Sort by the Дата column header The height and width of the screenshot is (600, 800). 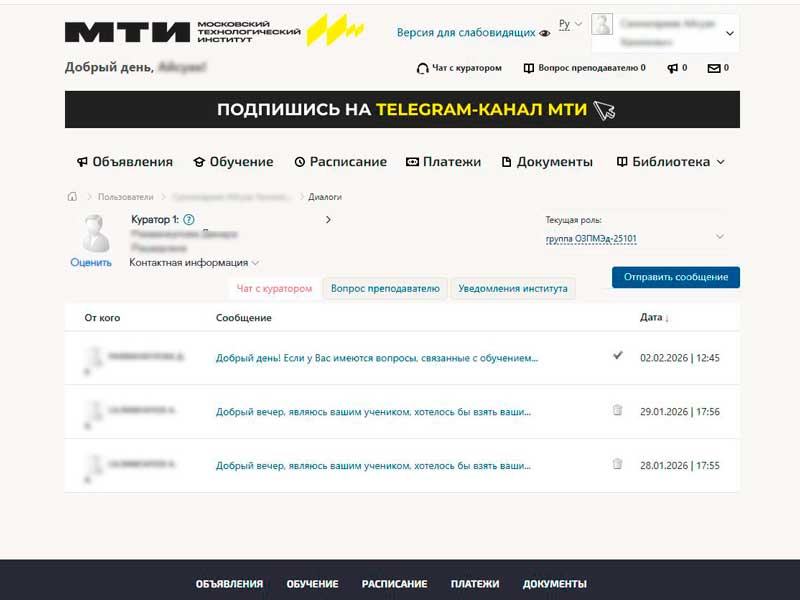click(654, 317)
